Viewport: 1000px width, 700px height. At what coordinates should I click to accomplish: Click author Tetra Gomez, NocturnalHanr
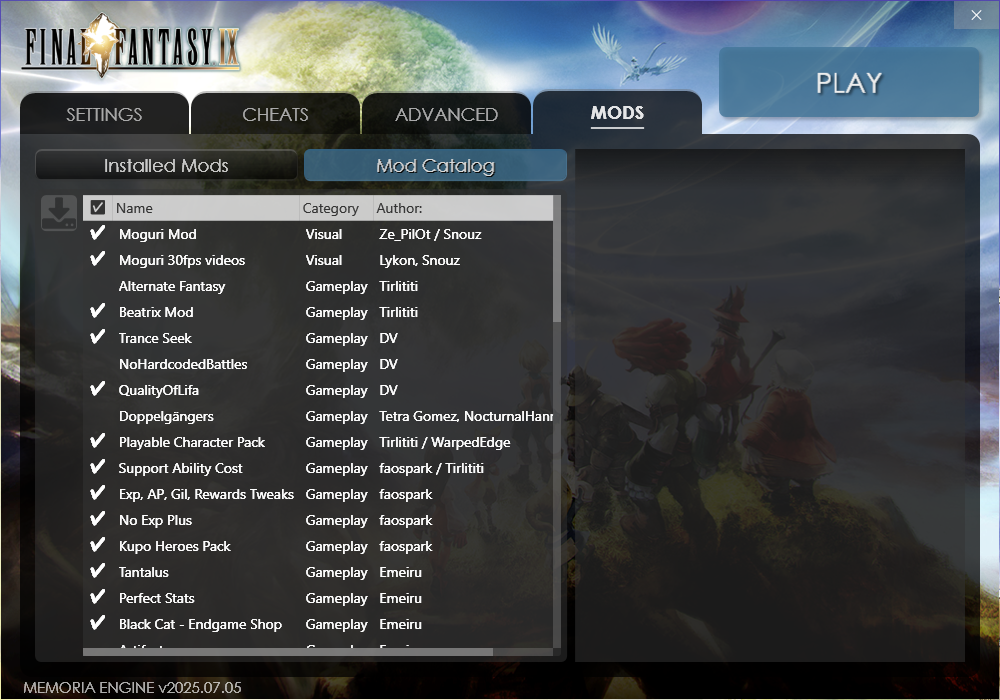pyautogui.click(x=466, y=416)
